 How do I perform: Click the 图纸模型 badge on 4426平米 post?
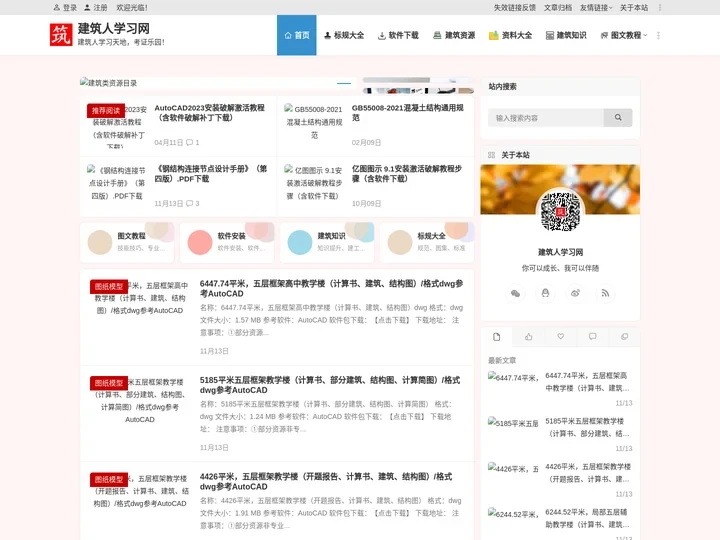click(109, 479)
